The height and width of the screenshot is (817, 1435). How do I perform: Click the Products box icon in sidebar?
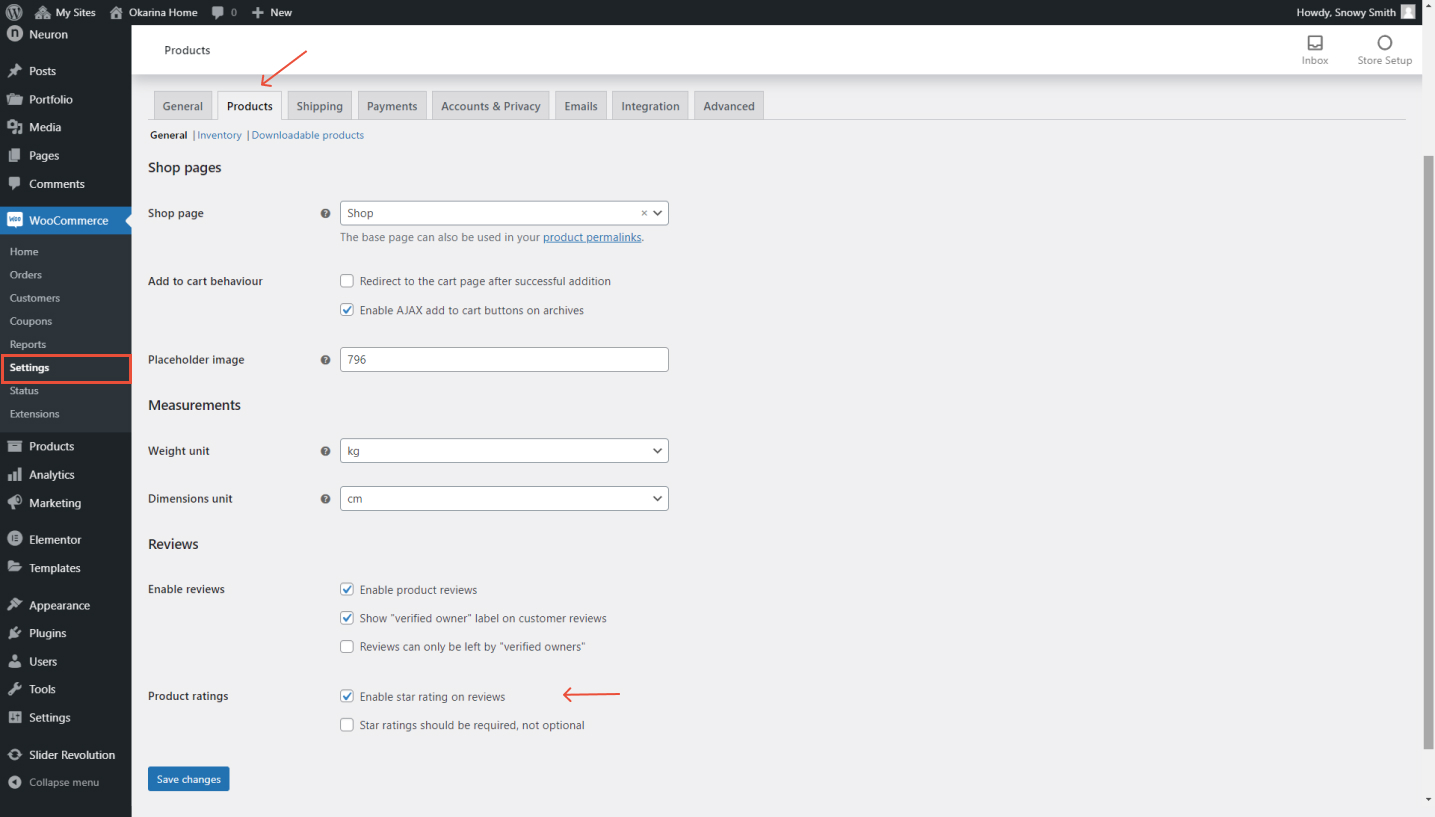(x=15, y=446)
